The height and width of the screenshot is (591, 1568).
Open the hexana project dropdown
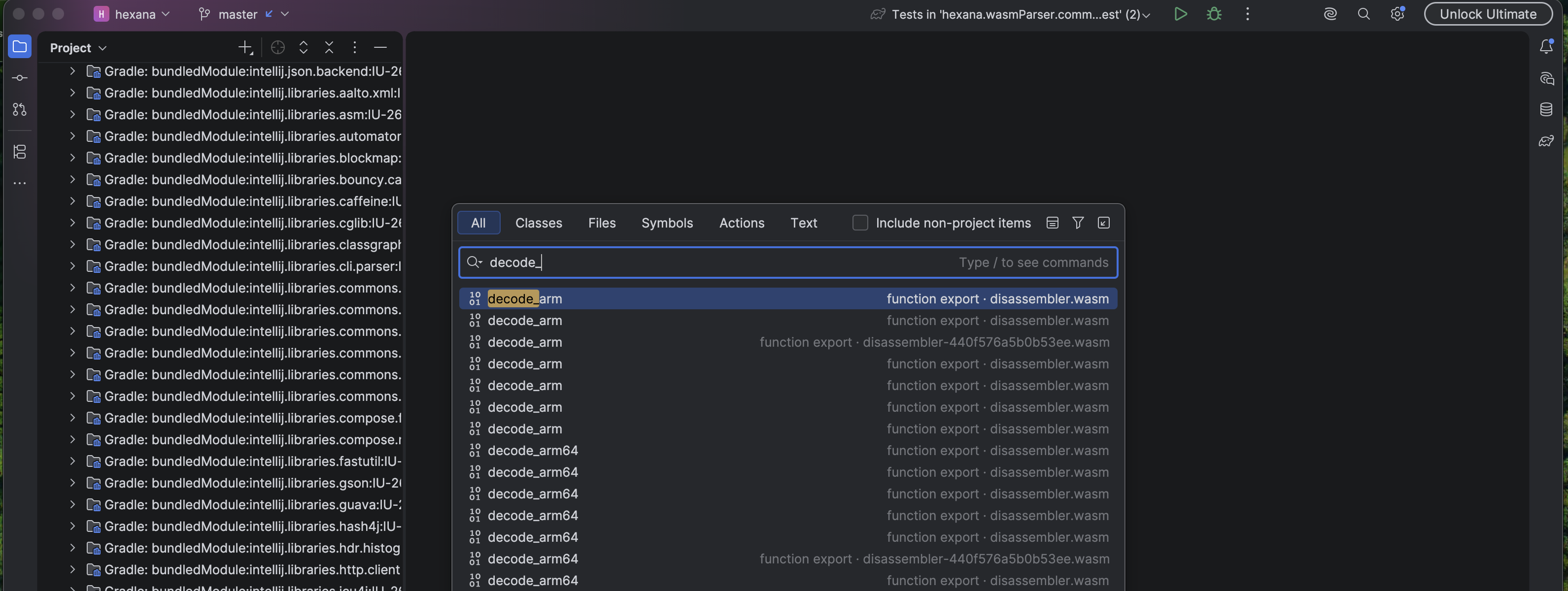pos(132,14)
